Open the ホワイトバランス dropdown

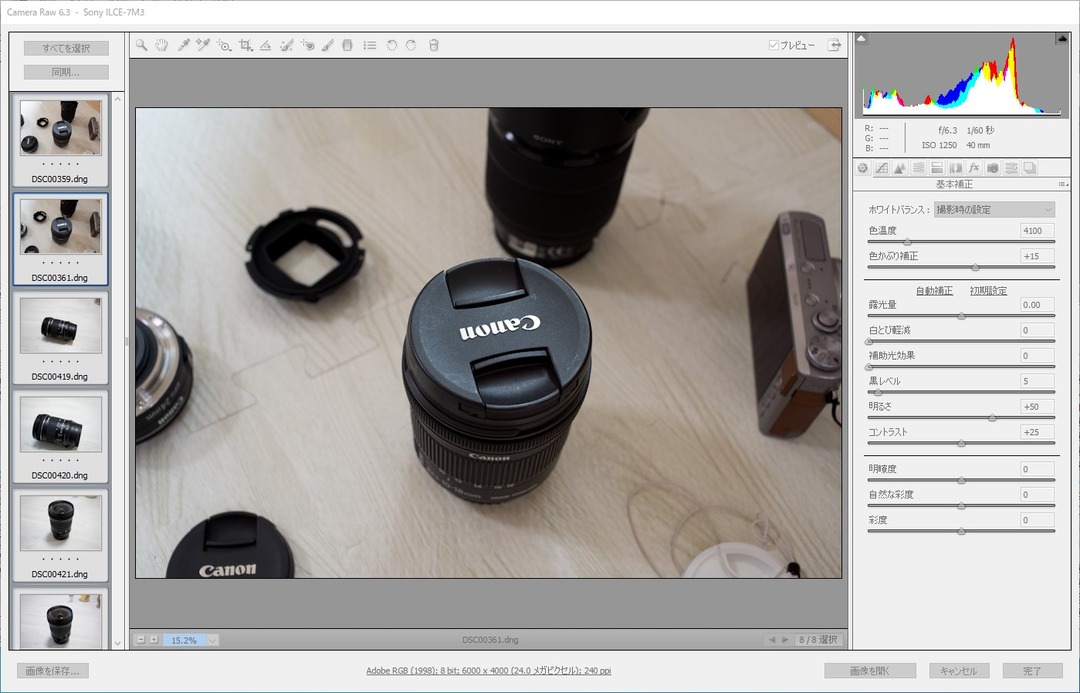pyautogui.click(x=994, y=209)
